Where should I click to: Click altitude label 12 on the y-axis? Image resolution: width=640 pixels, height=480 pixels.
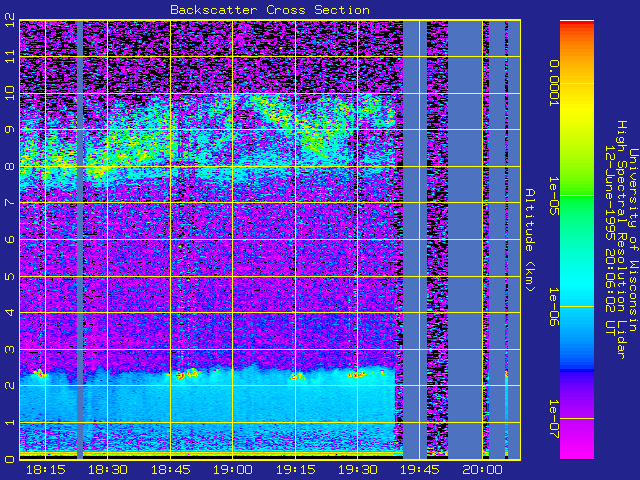click(x=10, y=20)
